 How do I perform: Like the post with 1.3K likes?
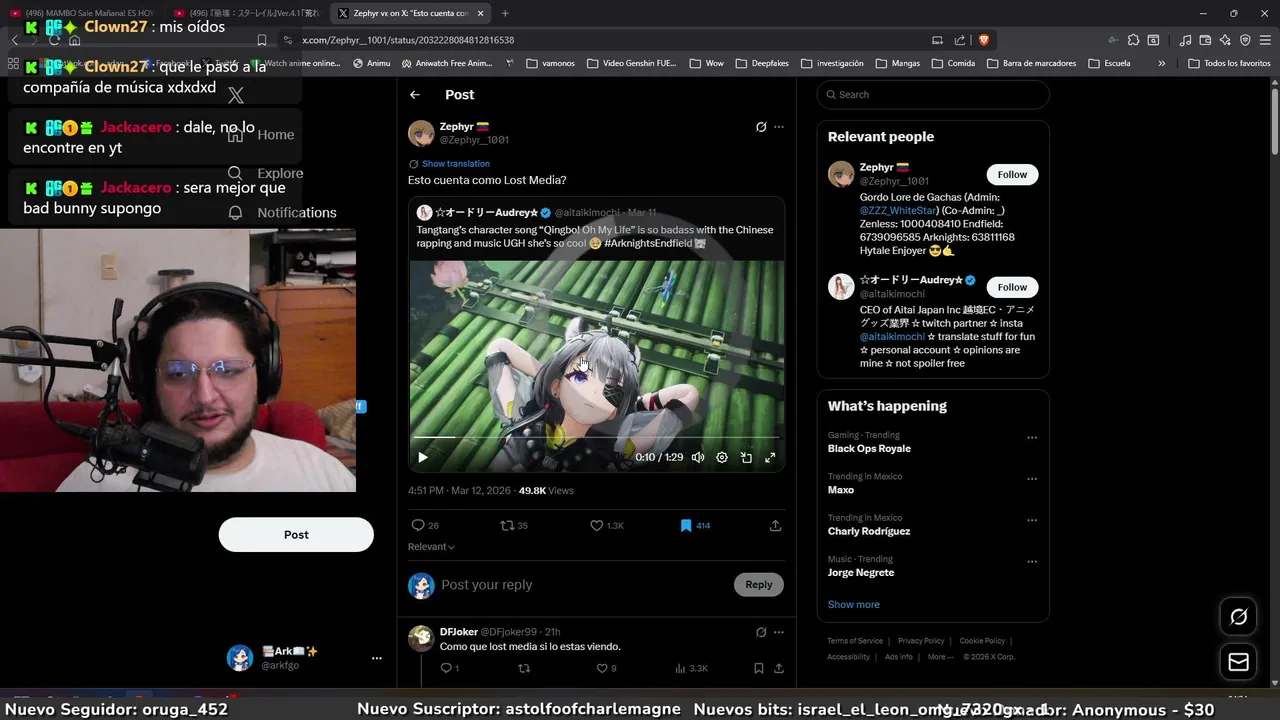tap(607, 525)
